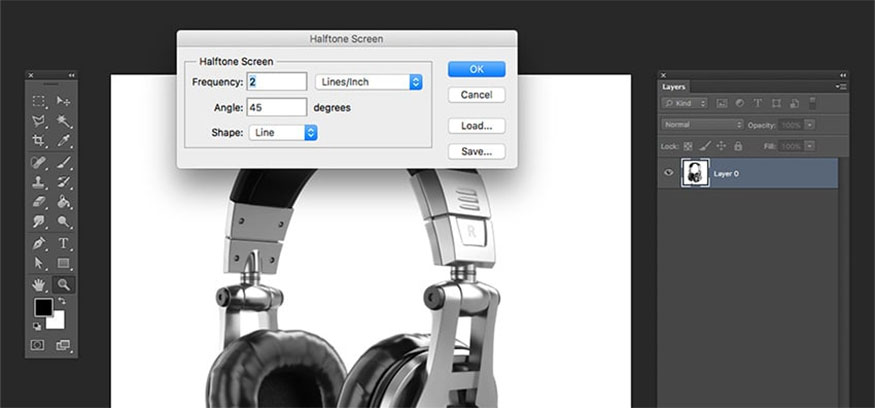Activate the Pen tool
The height and width of the screenshot is (408, 875).
tap(39, 243)
